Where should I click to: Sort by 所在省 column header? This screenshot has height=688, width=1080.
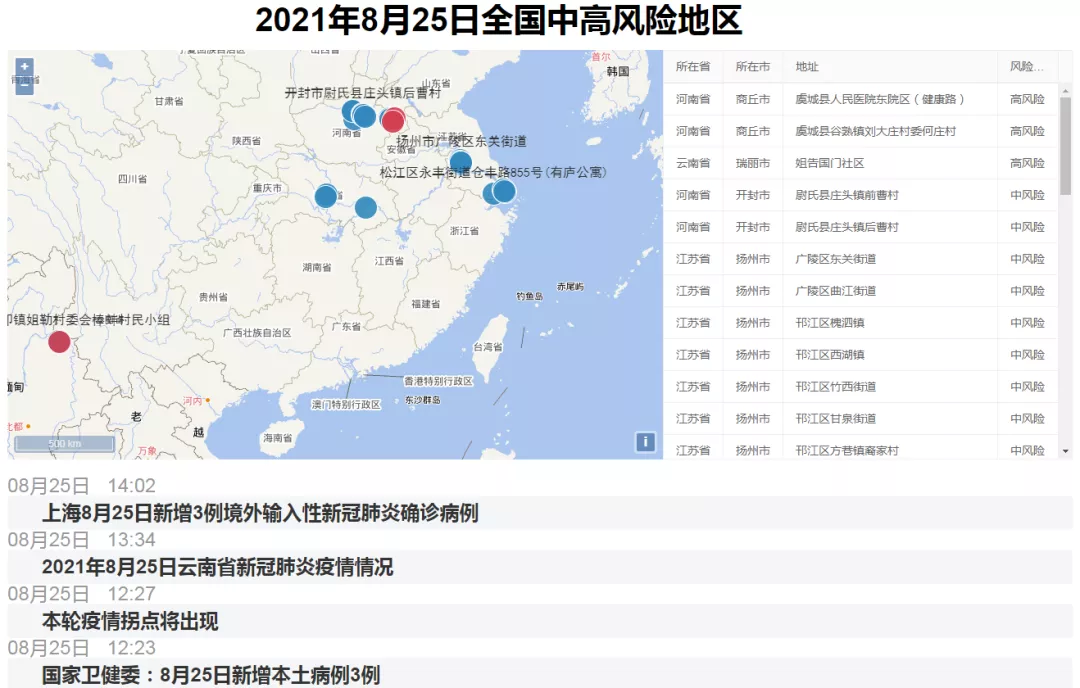[693, 67]
